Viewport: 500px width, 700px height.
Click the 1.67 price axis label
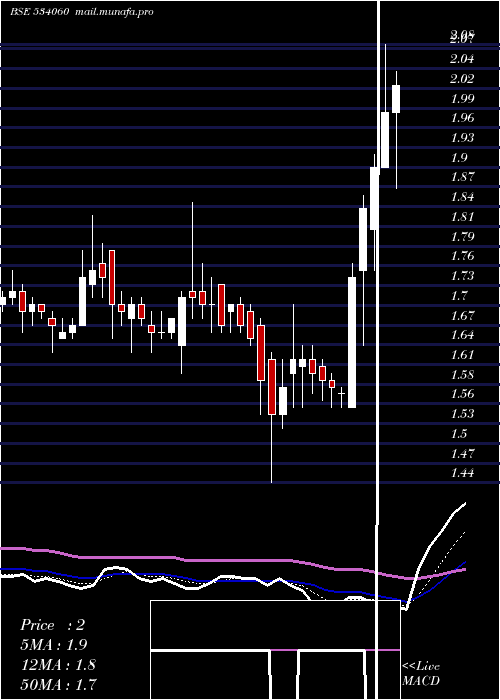pyautogui.click(x=462, y=315)
